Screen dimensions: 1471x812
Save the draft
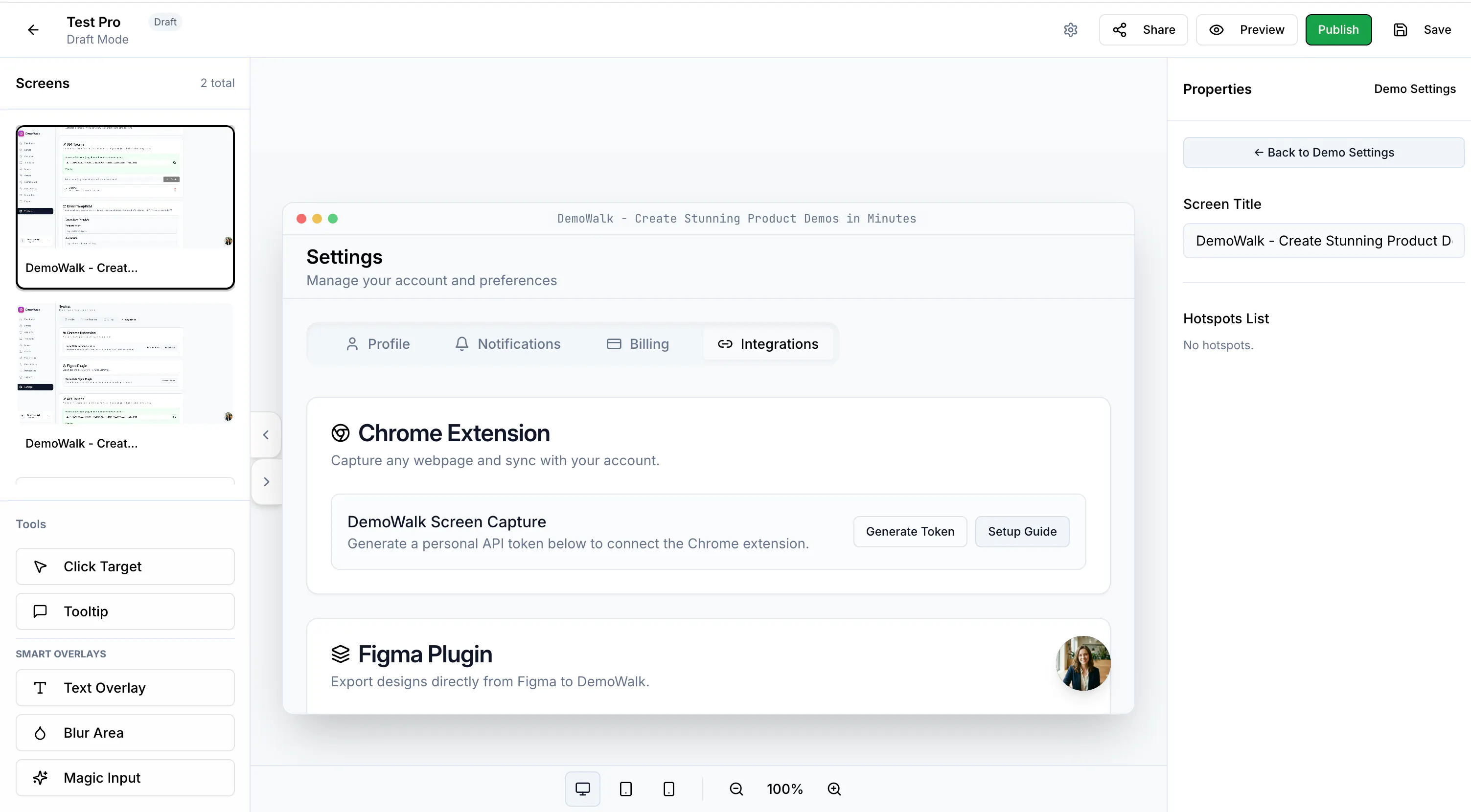pos(1422,30)
